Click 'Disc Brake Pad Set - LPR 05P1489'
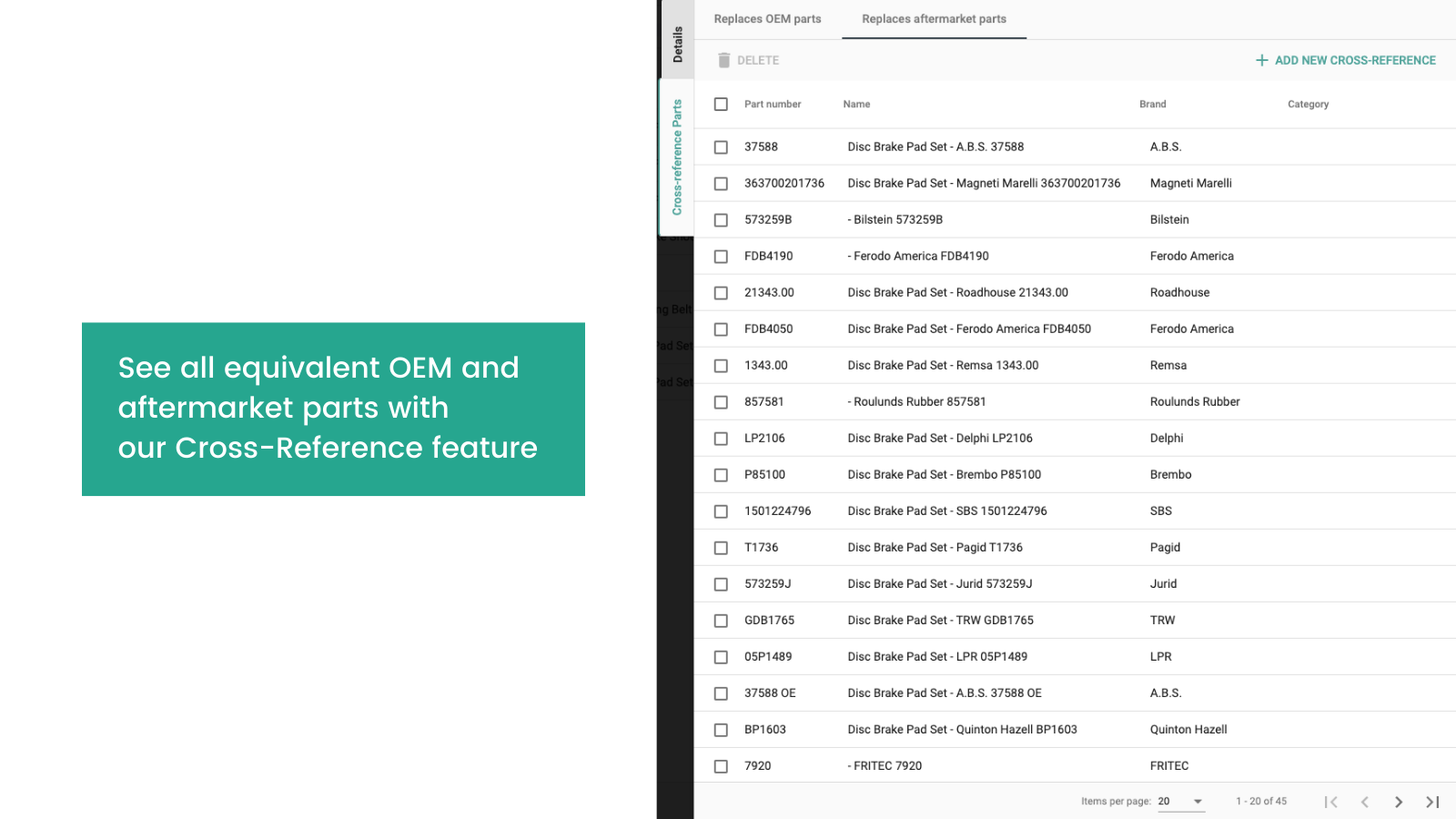 pyautogui.click(x=937, y=656)
